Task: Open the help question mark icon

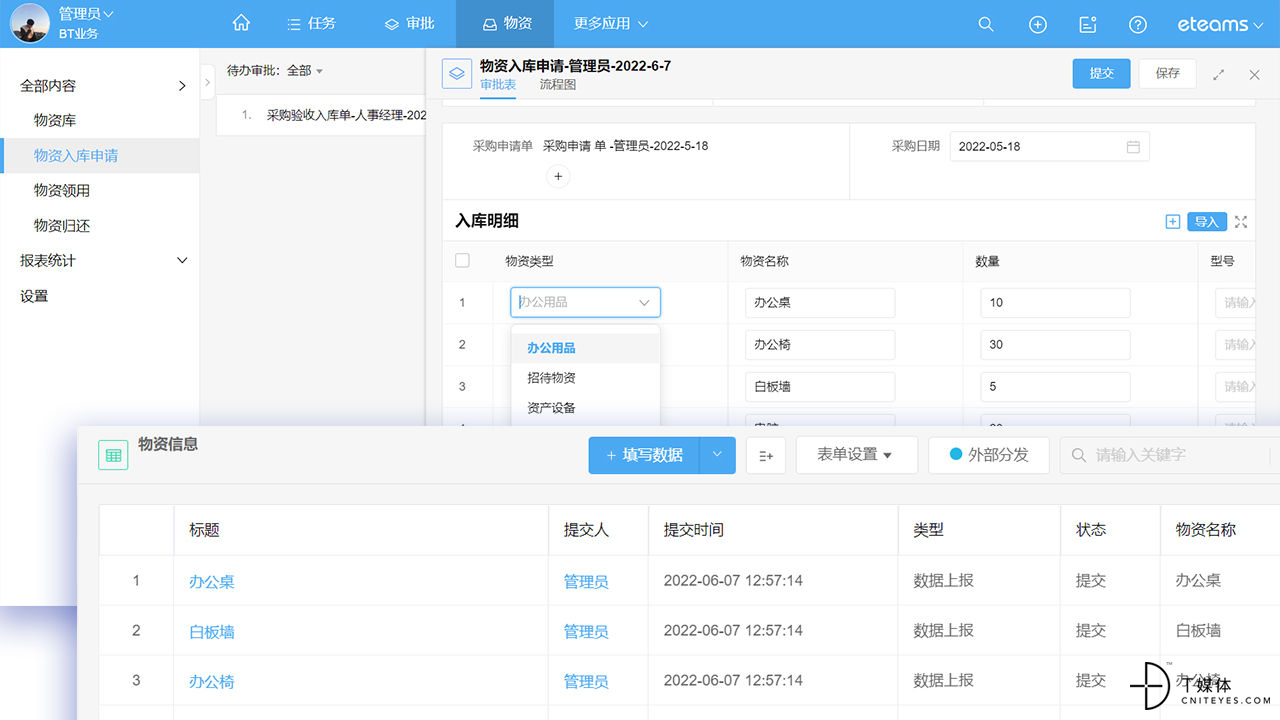Action: pyautogui.click(x=1138, y=25)
